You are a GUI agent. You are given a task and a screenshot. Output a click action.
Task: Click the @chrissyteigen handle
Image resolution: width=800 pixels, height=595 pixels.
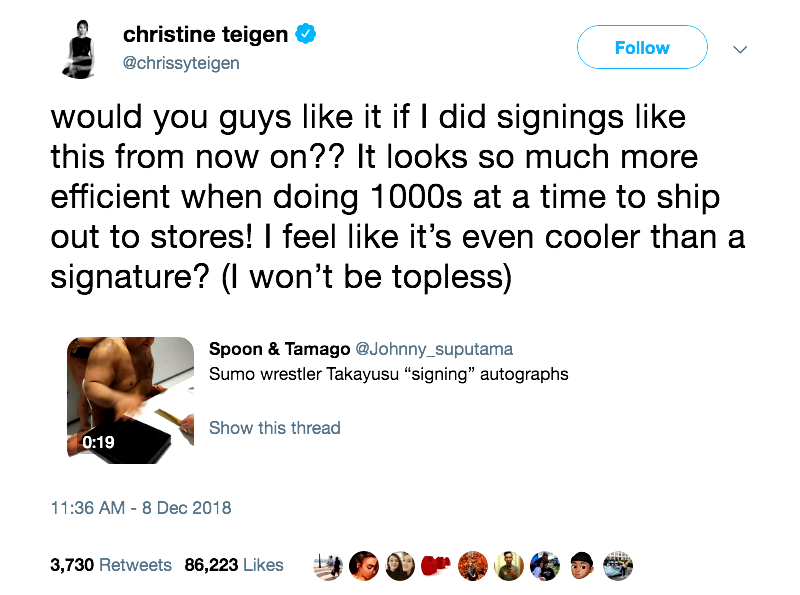pos(181,62)
